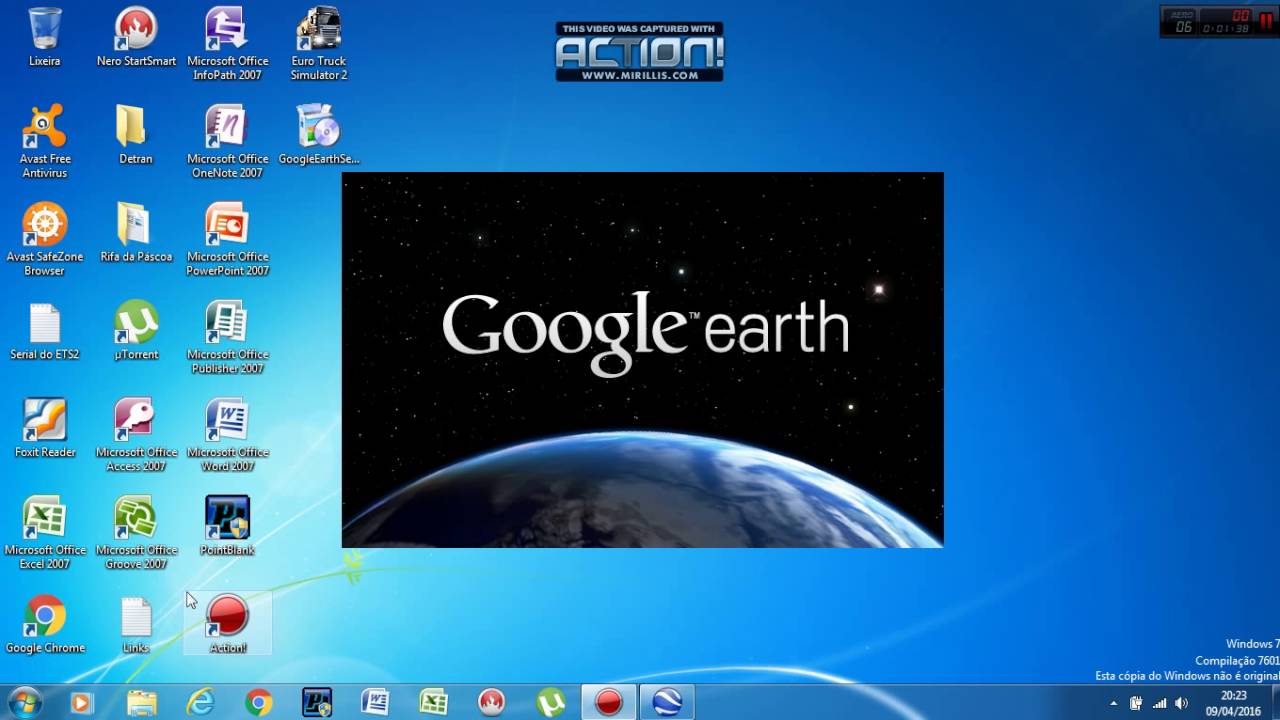Open Nero StartSmart on the taskbar
The height and width of the screenshot is (720, 1280).
pyautogui.click(x=491, y=703)
